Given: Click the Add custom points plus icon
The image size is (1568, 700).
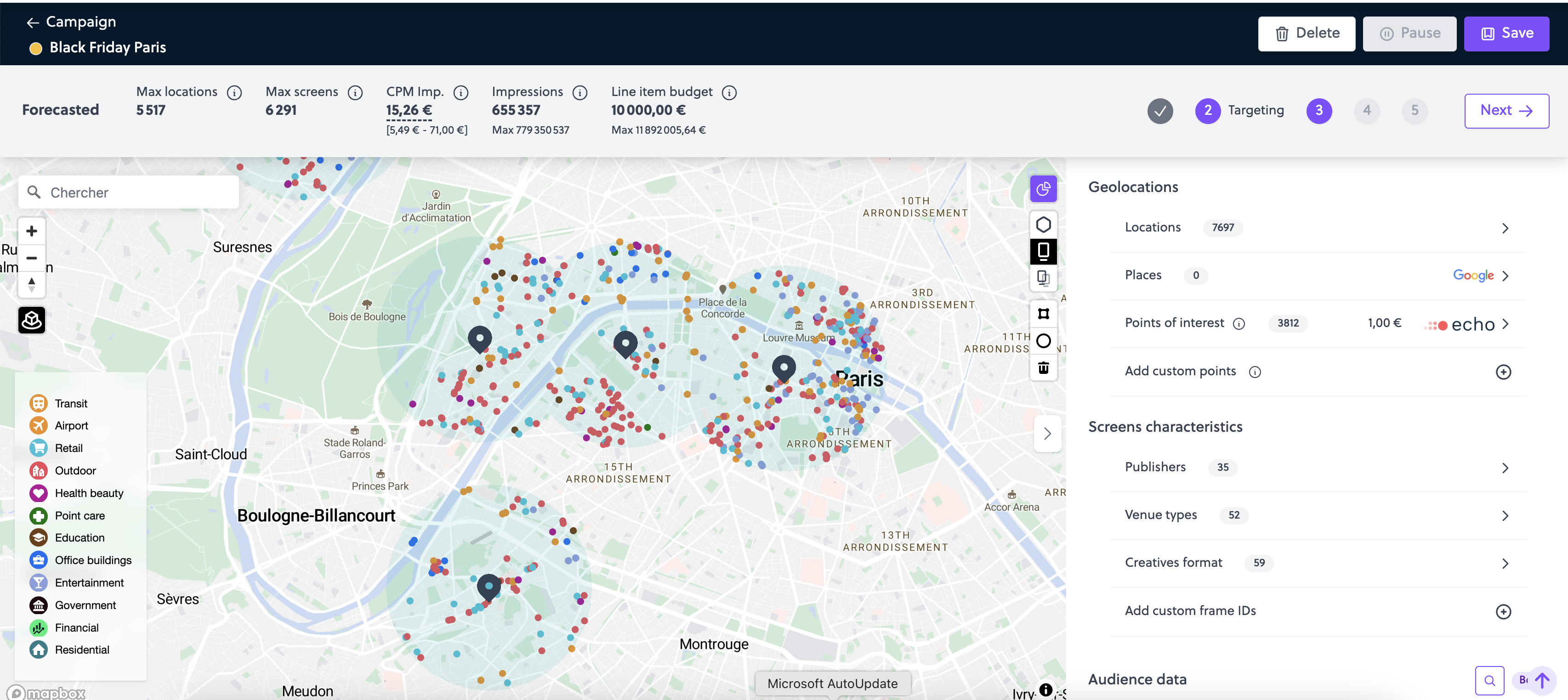Looking at the screenshot, I should 1503,372.
